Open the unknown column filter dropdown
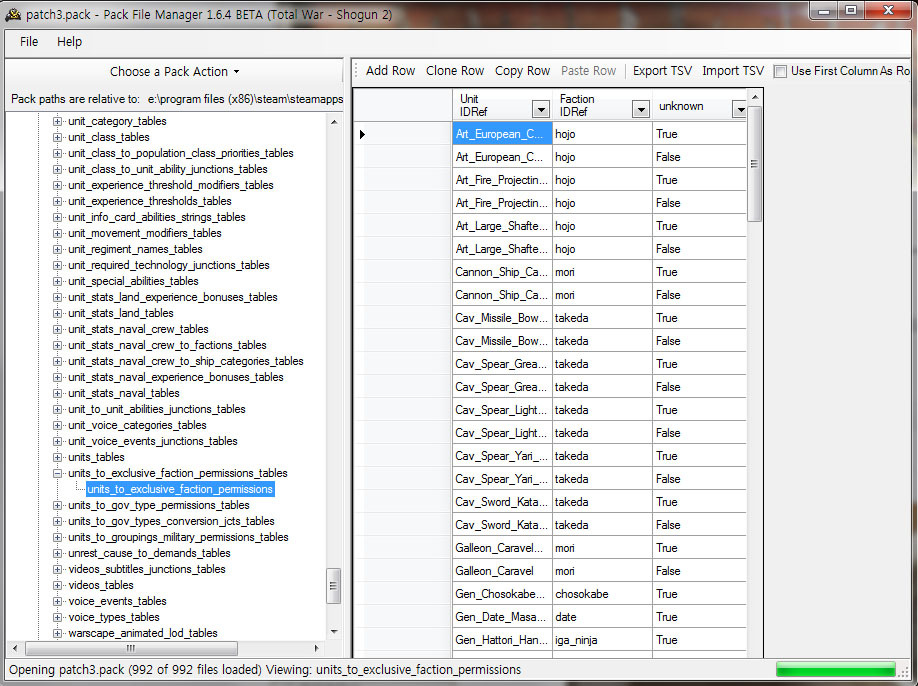 tap(739, 109)
